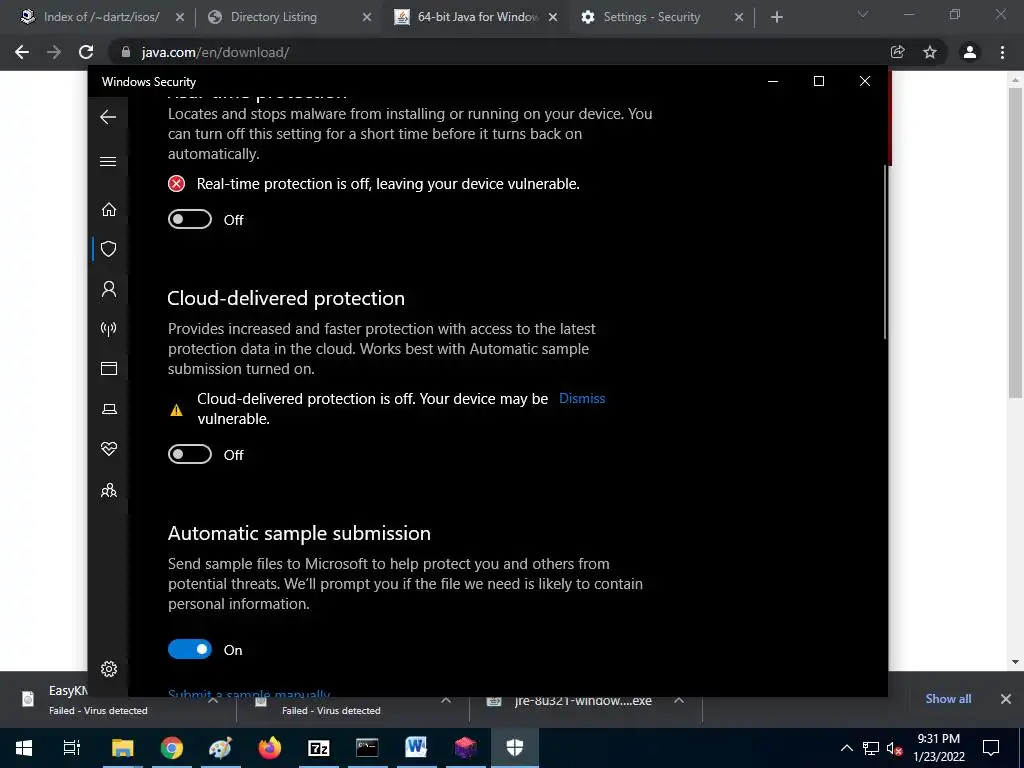Open the Windows Security hamburger menu

[108, 161]
